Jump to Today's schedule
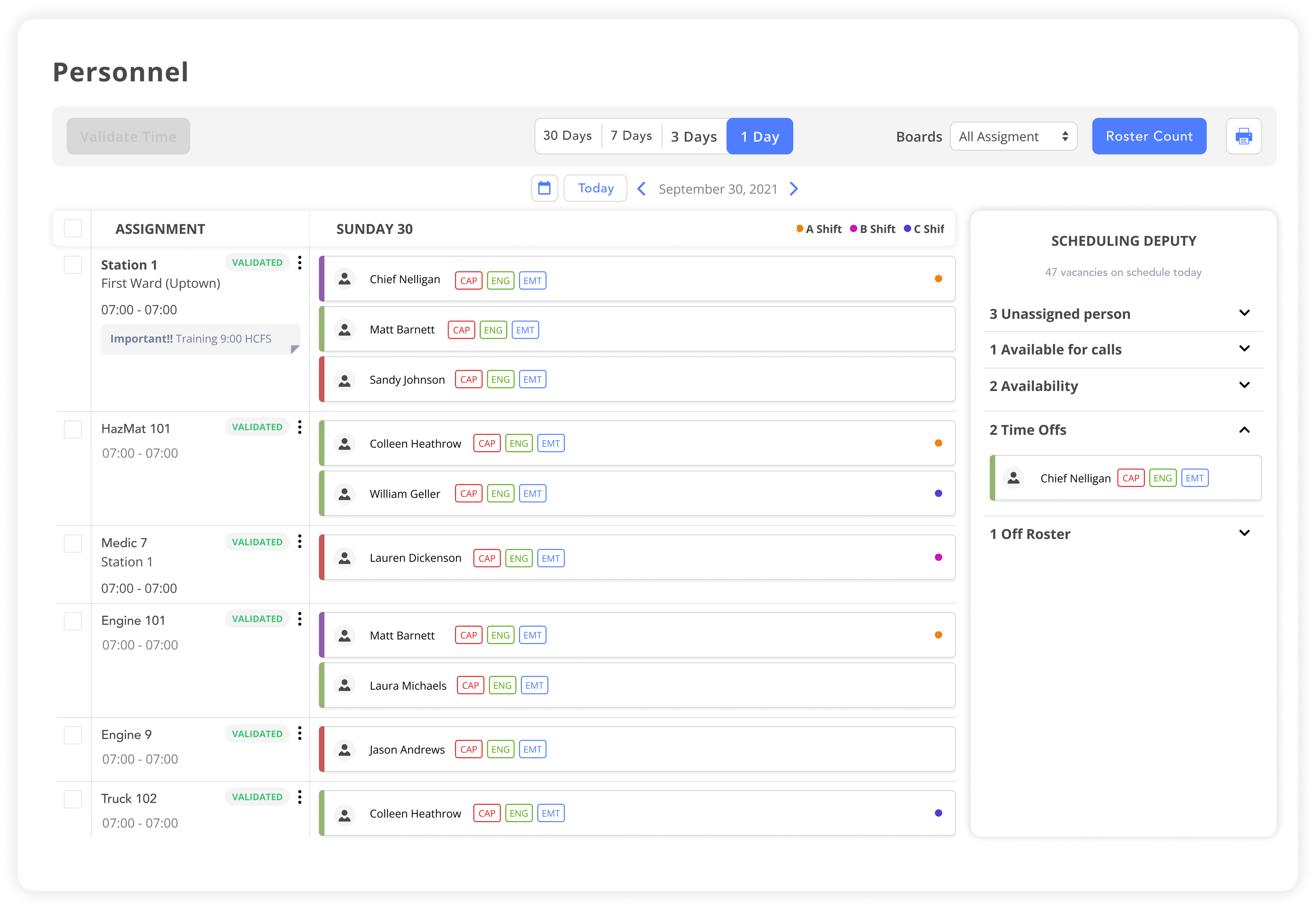Viewport: 1316px width, 908px height. (x=595, y=188)
